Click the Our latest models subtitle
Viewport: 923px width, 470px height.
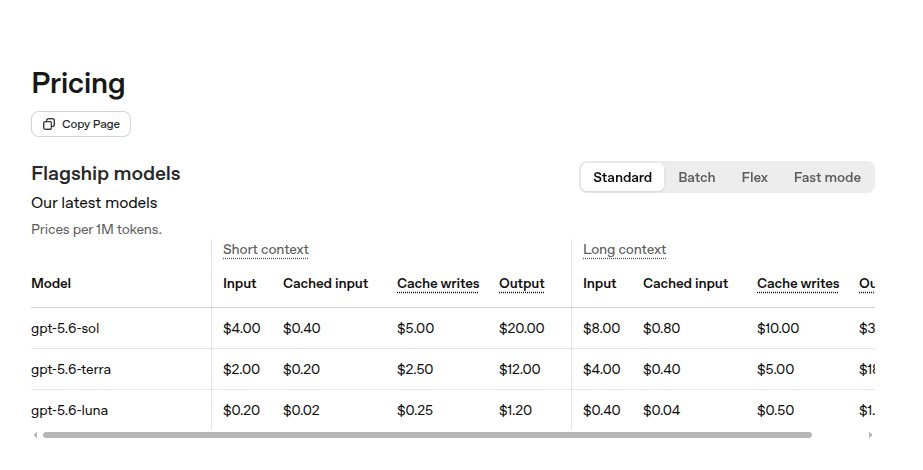click(94, 203)
